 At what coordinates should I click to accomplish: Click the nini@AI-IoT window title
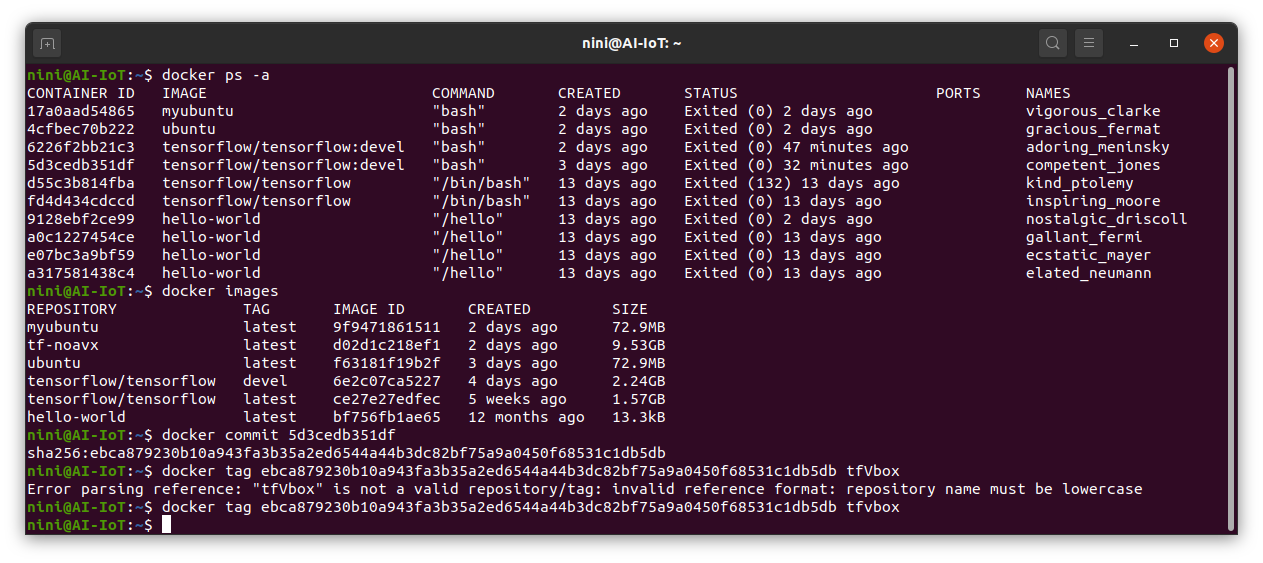[x=631, y=43]
